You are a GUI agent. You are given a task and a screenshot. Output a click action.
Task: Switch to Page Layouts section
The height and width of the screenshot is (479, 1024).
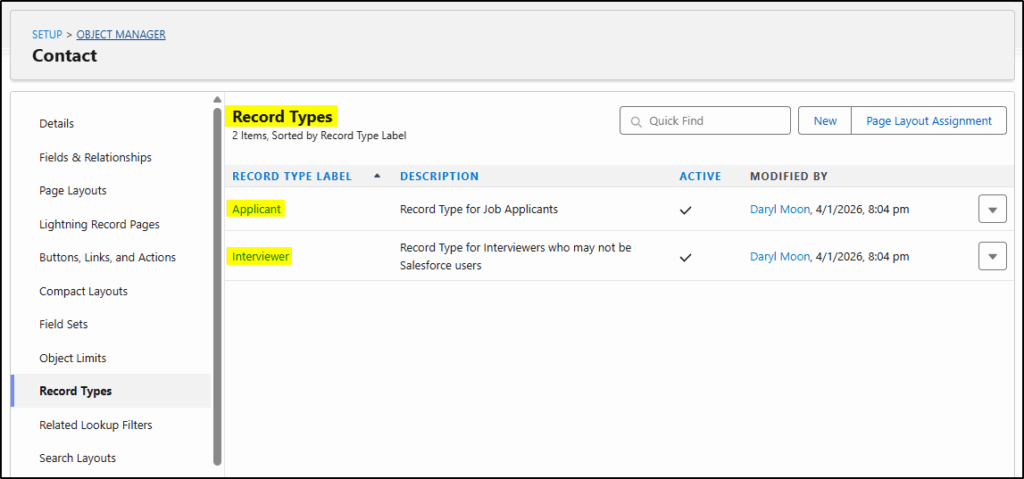click(x=73, y=191)
